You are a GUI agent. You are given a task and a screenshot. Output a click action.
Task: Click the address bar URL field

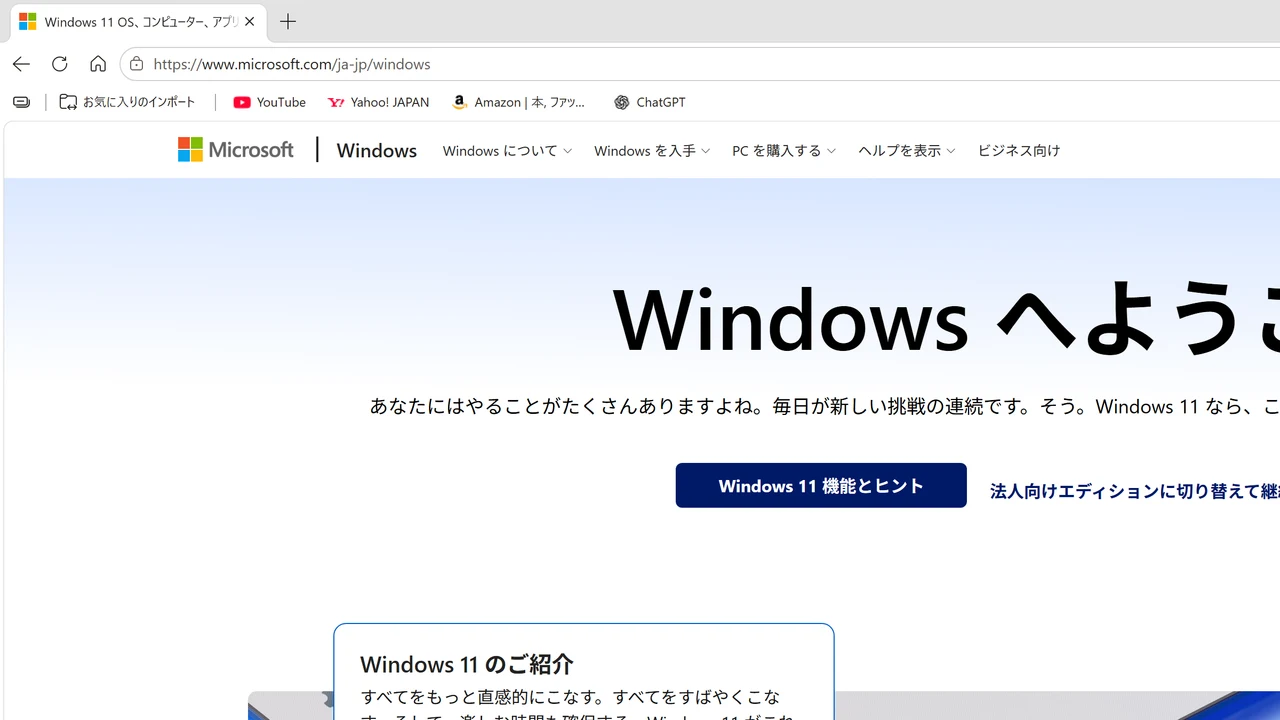coord(700,64)
